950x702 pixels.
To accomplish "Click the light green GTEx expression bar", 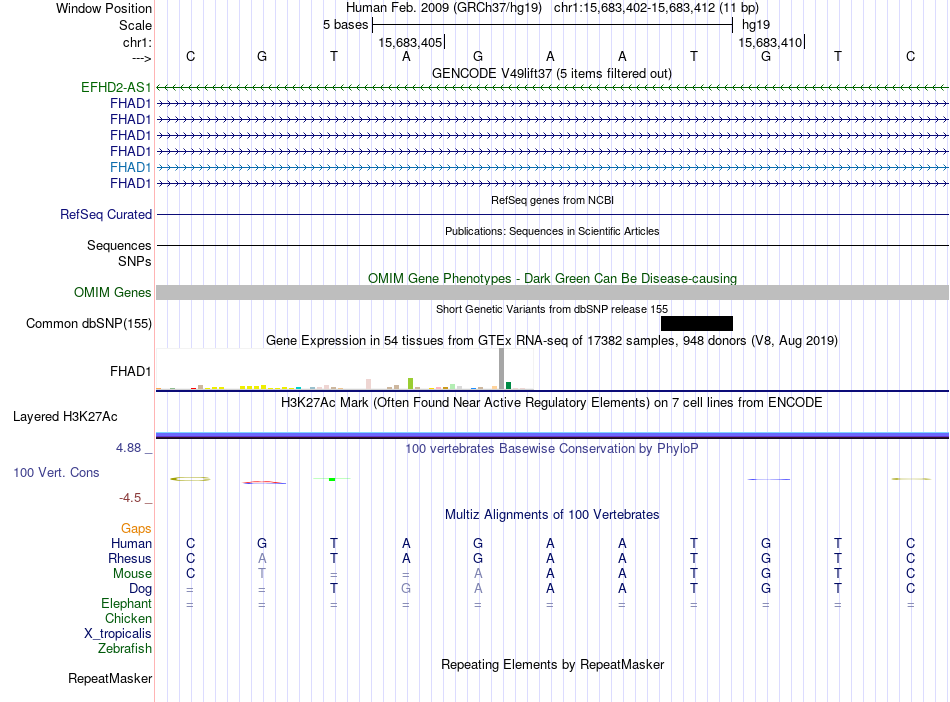I will 410,383.
